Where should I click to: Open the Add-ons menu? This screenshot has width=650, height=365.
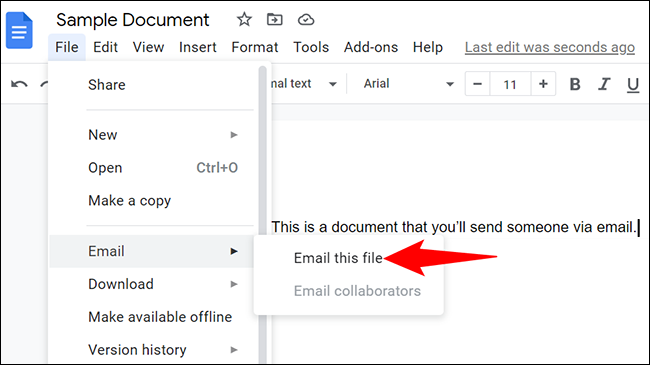point(371,47)
